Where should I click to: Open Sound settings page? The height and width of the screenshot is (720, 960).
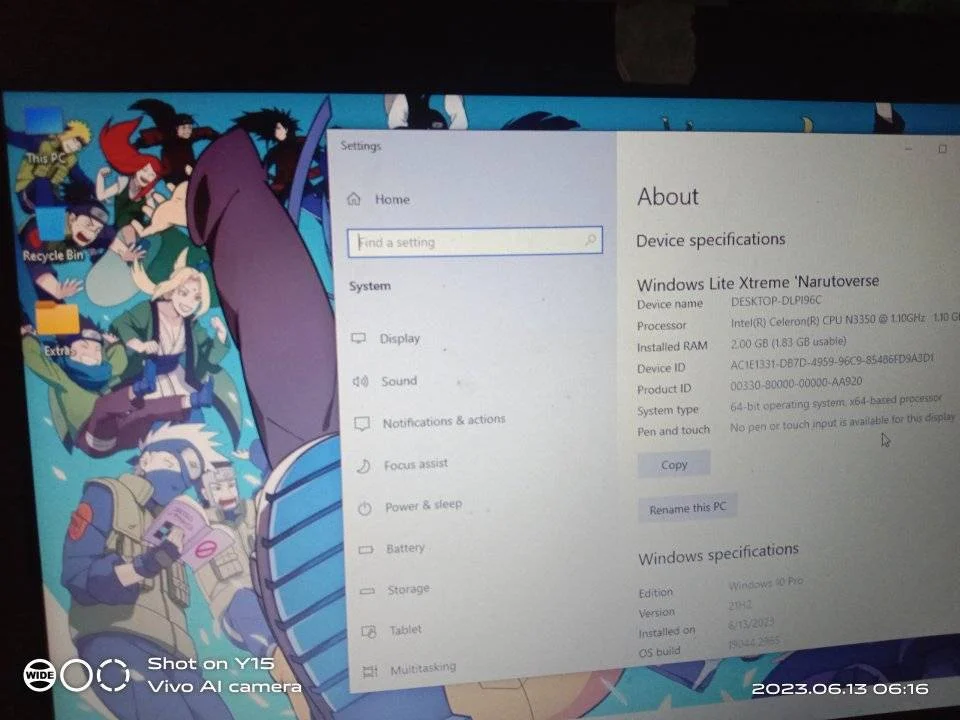pyautogui.click(x=399, y=381)
